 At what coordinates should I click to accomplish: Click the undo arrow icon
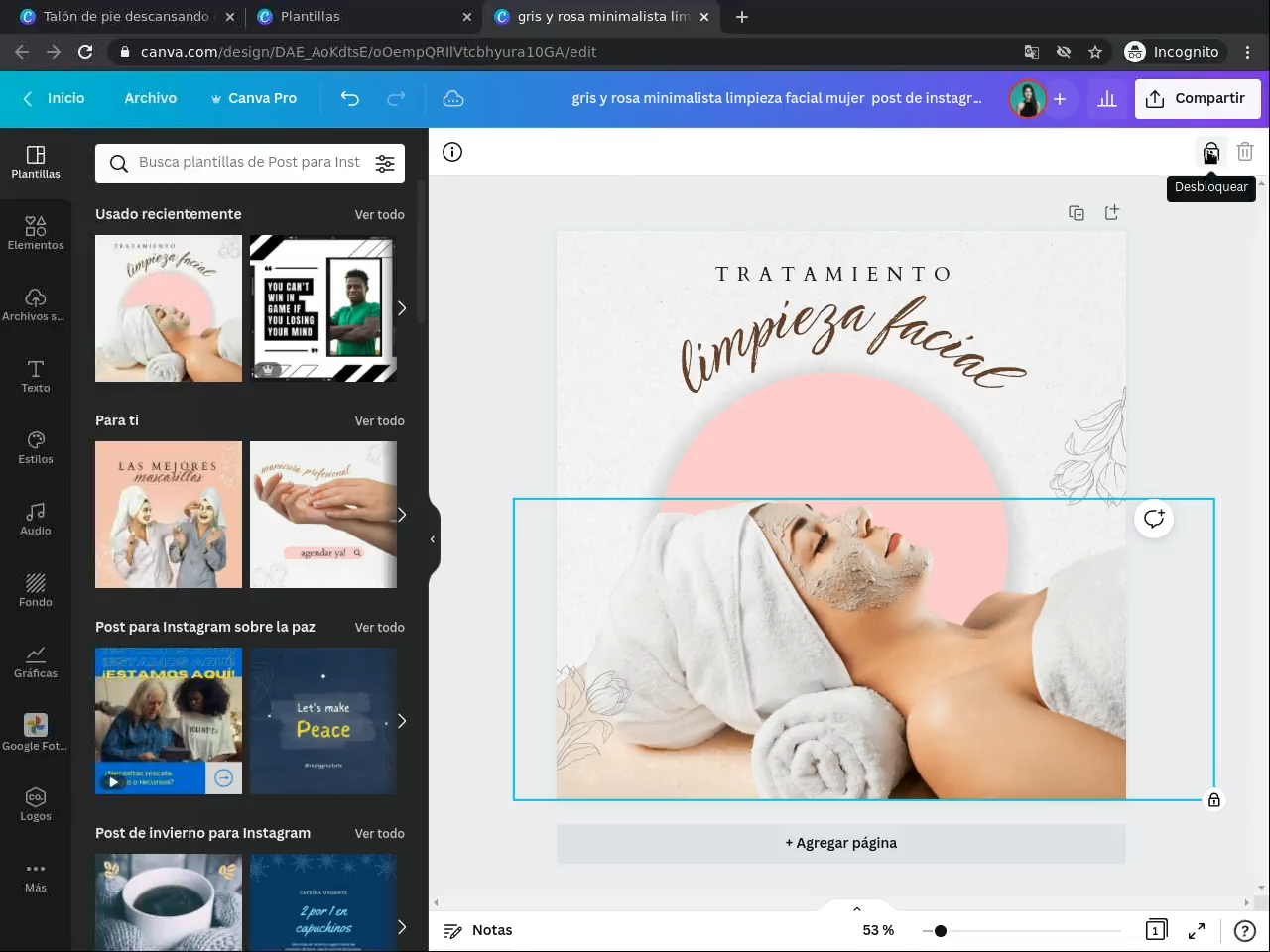tap(350, 98)
